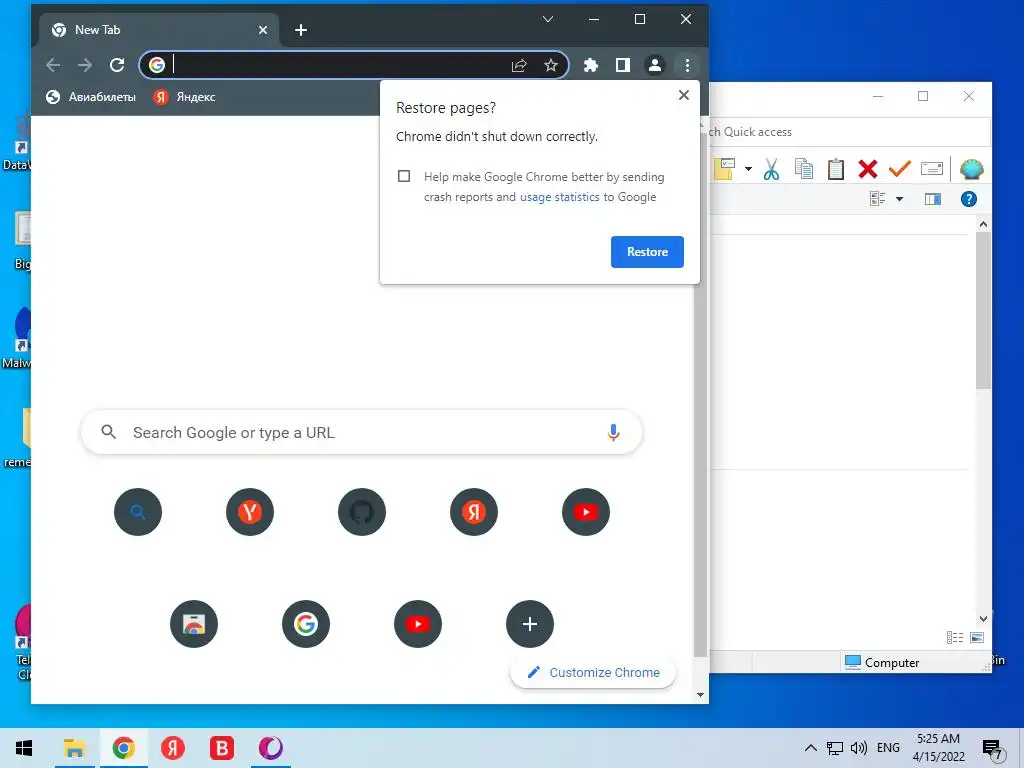The width and height of the screenshot is (1024, 768).
Task: Click Chrome scrollbar down arrow
Action: pos(701,695)
